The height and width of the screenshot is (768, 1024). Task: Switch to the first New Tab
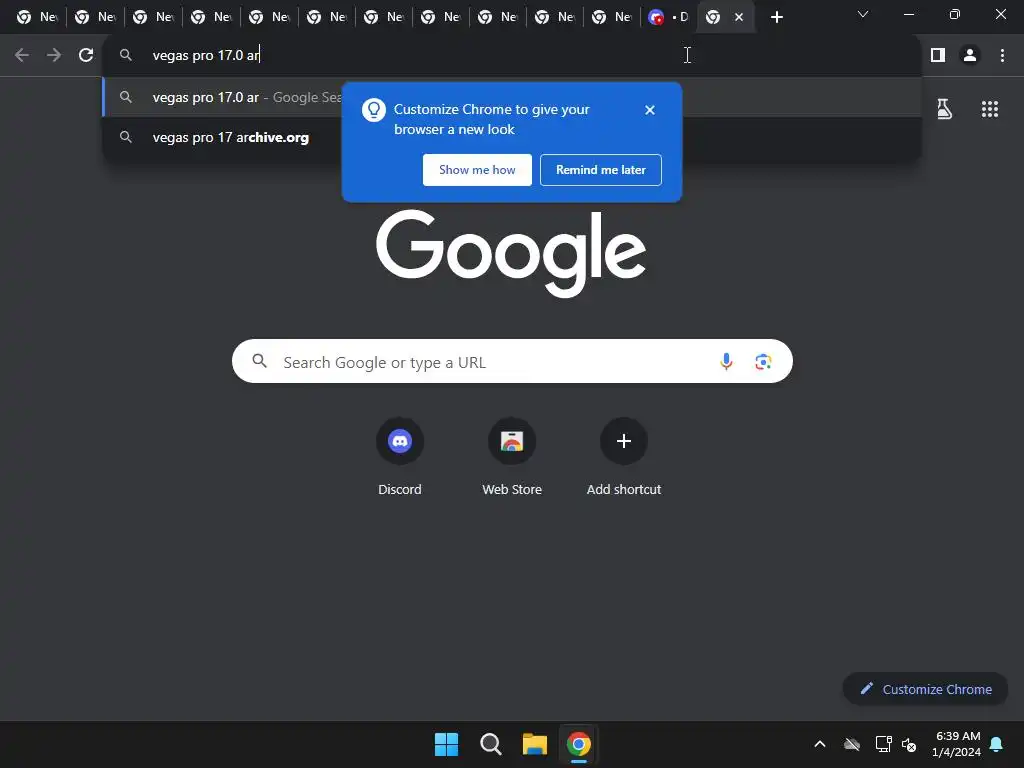[x=37, y=17]
